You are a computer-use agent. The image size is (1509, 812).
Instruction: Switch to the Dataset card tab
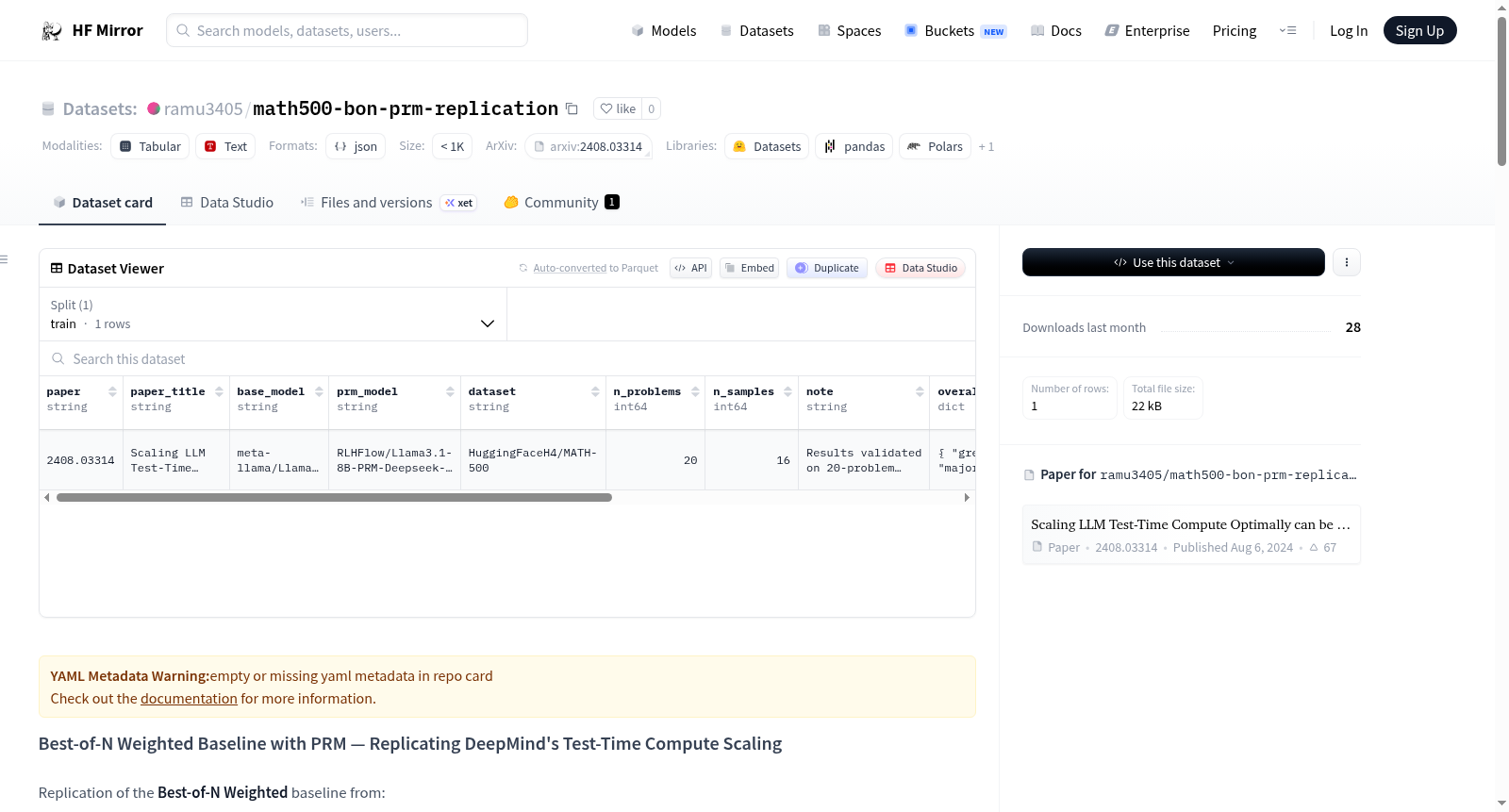pos(103,202)
